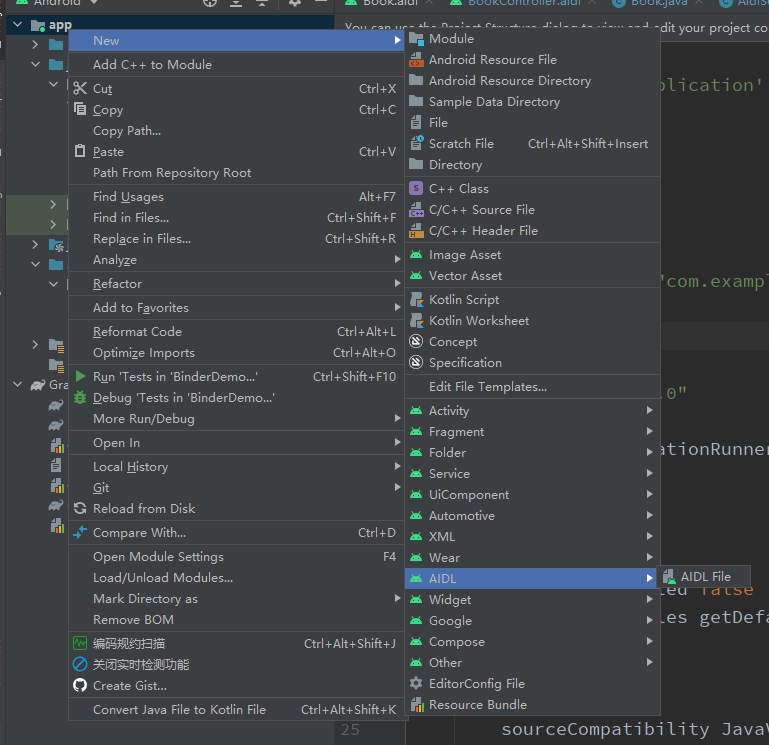769x745 pixels.
Task: Expand the Local History submenu arrow
Action: point(397,466)
